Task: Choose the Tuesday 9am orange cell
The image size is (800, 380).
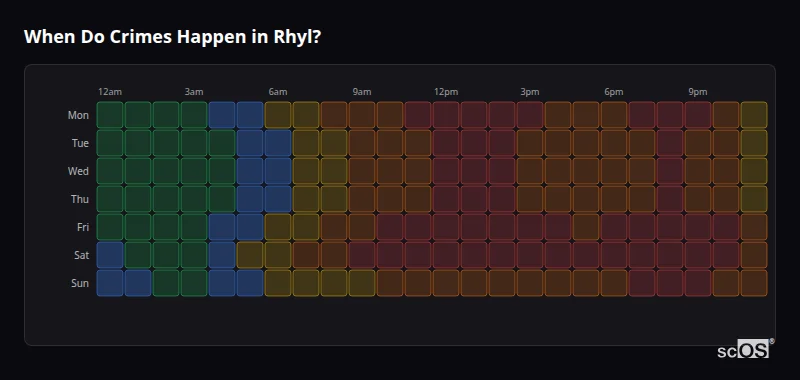Action: point(362,143)
